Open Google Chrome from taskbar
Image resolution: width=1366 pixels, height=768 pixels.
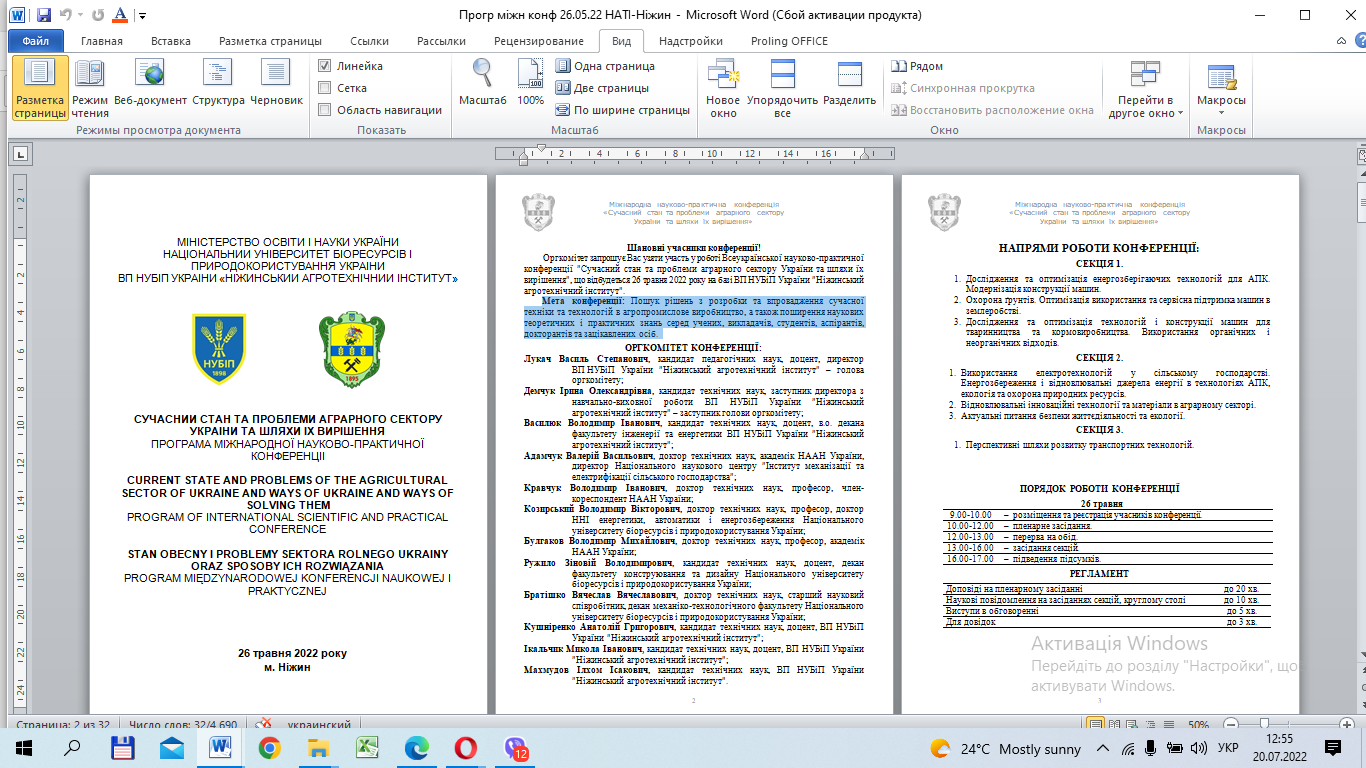point(269,748)
